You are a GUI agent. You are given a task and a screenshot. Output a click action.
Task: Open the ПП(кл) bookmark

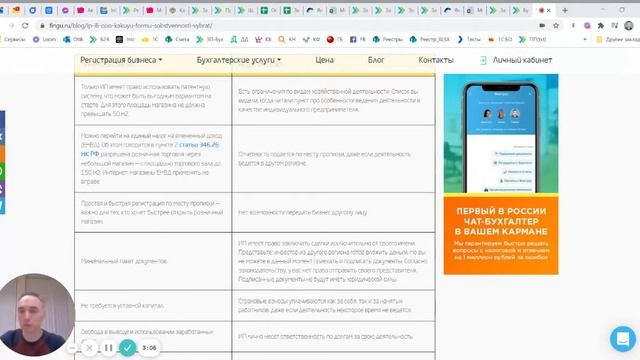pos(533,40)
